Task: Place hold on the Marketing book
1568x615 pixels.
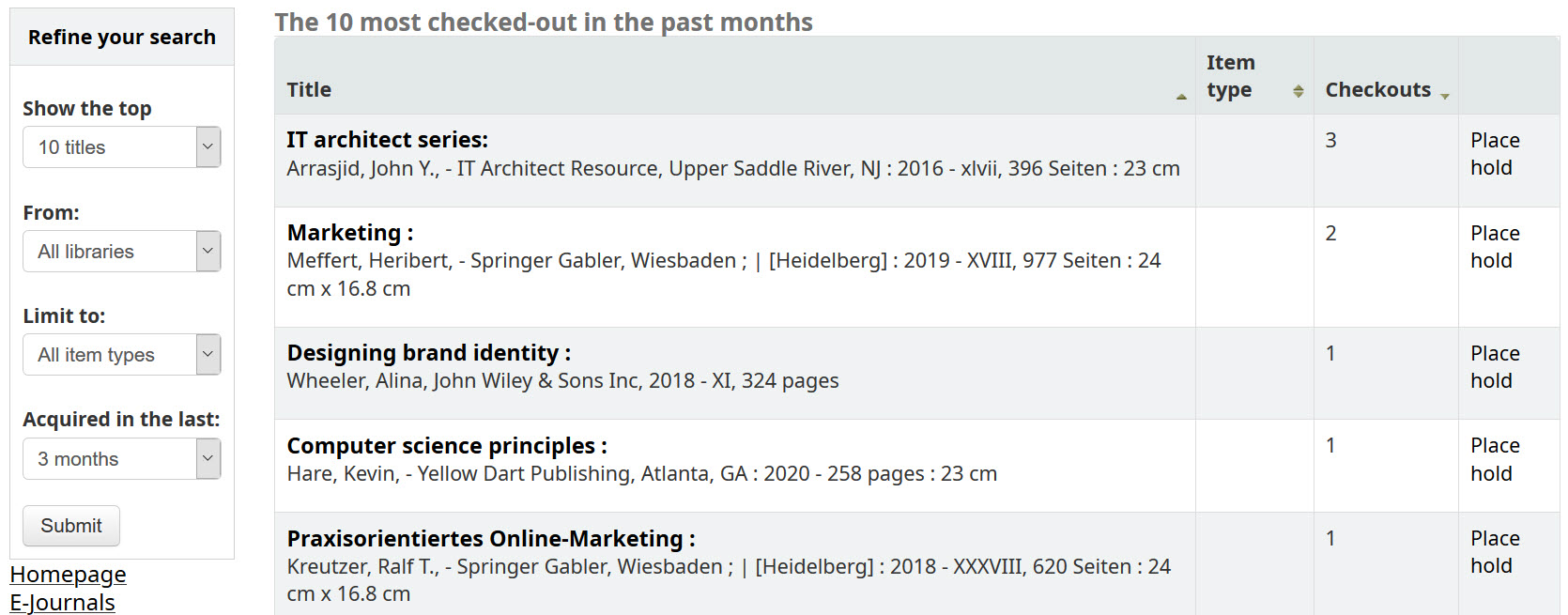Action: click(x=1494, y=247)
